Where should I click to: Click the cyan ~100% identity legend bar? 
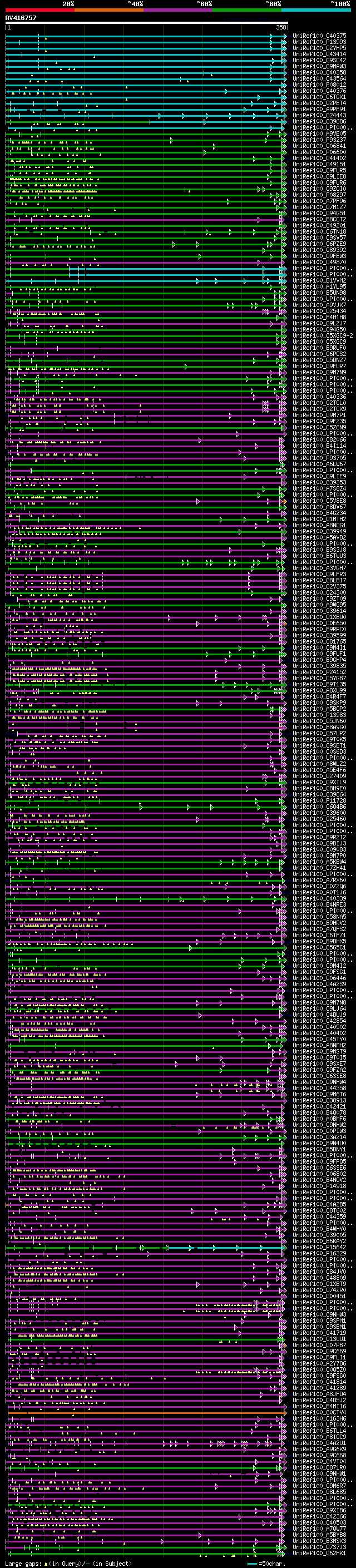[316, 10]
